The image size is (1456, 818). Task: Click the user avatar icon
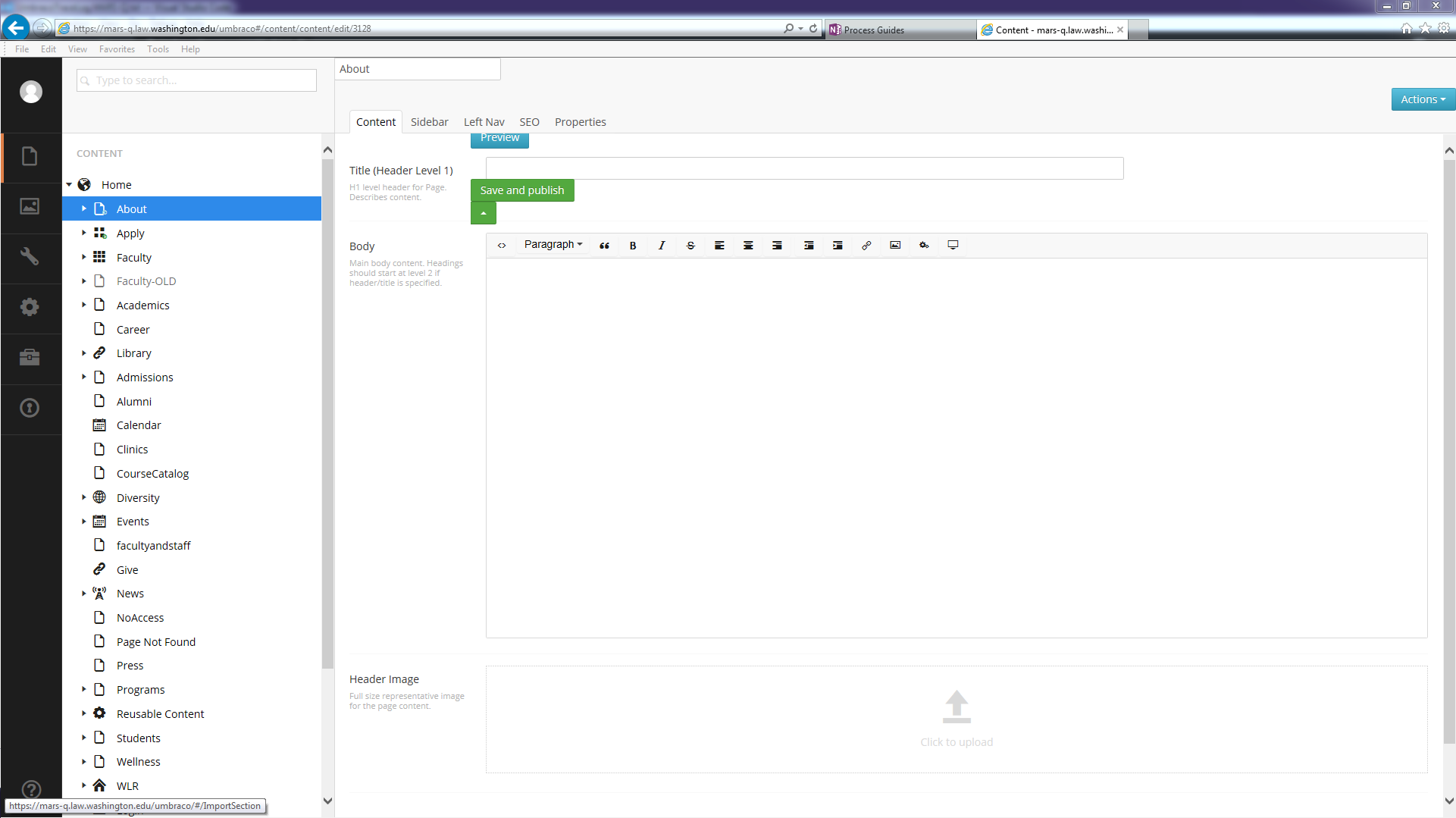pos(31,92)
